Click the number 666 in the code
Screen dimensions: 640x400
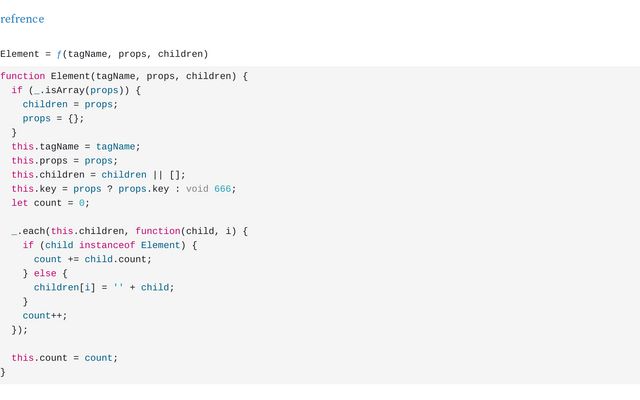coord(222,189)
